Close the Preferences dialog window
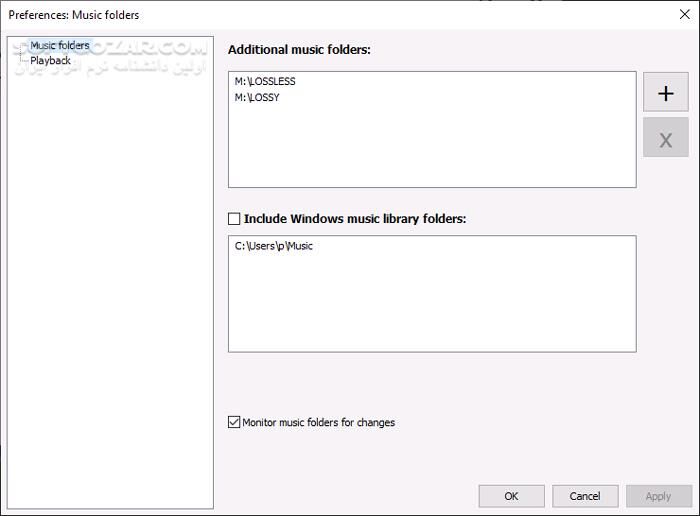This screenshot has height=516, width=700. pos(683,14)
